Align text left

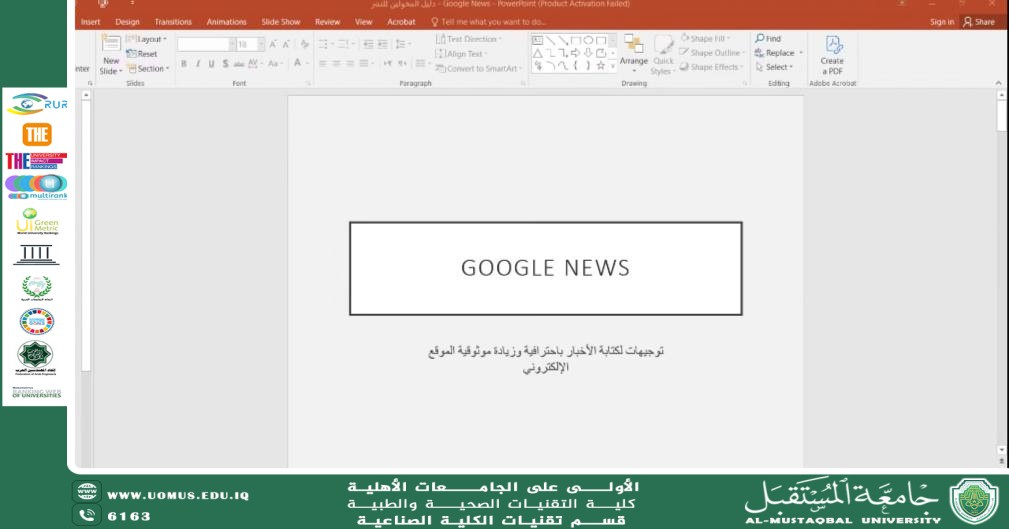(322, 64)
